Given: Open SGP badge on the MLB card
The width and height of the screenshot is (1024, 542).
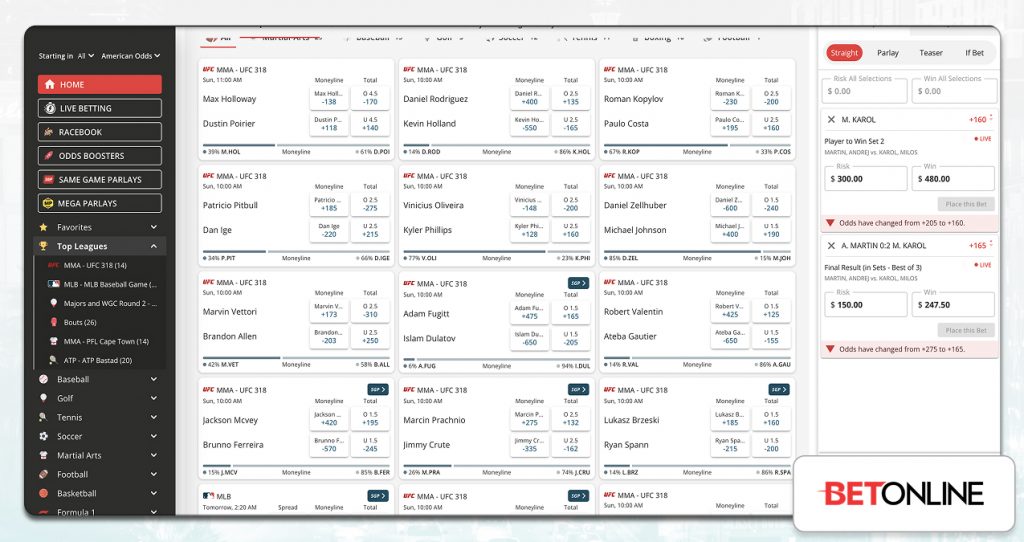Looking at the screenshot, I should click(377, 496).
